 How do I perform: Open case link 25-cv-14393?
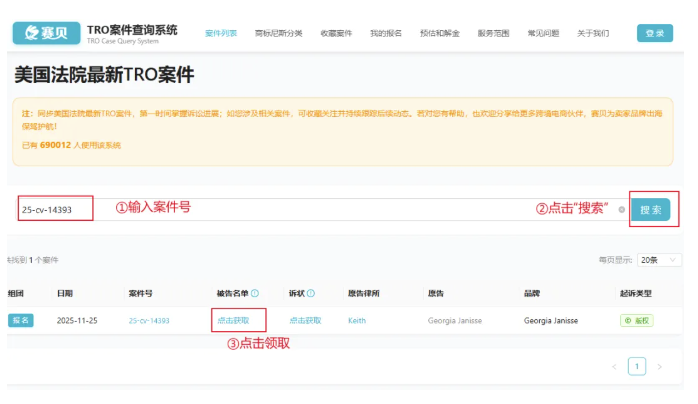click(x=149, y=321)
